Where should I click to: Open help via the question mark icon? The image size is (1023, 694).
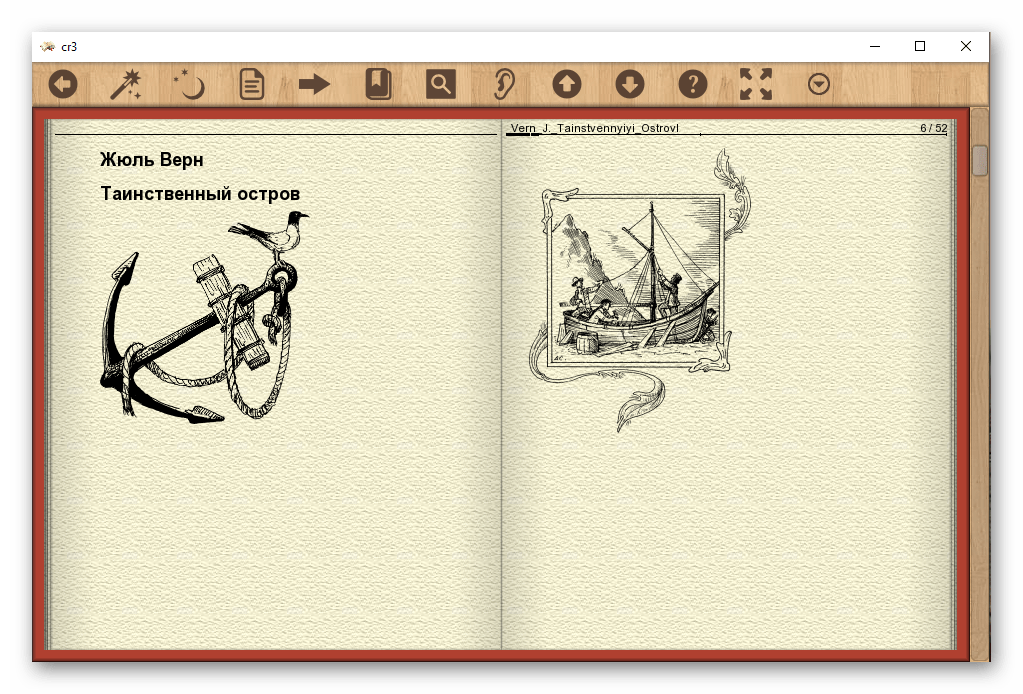click(693, 84)
